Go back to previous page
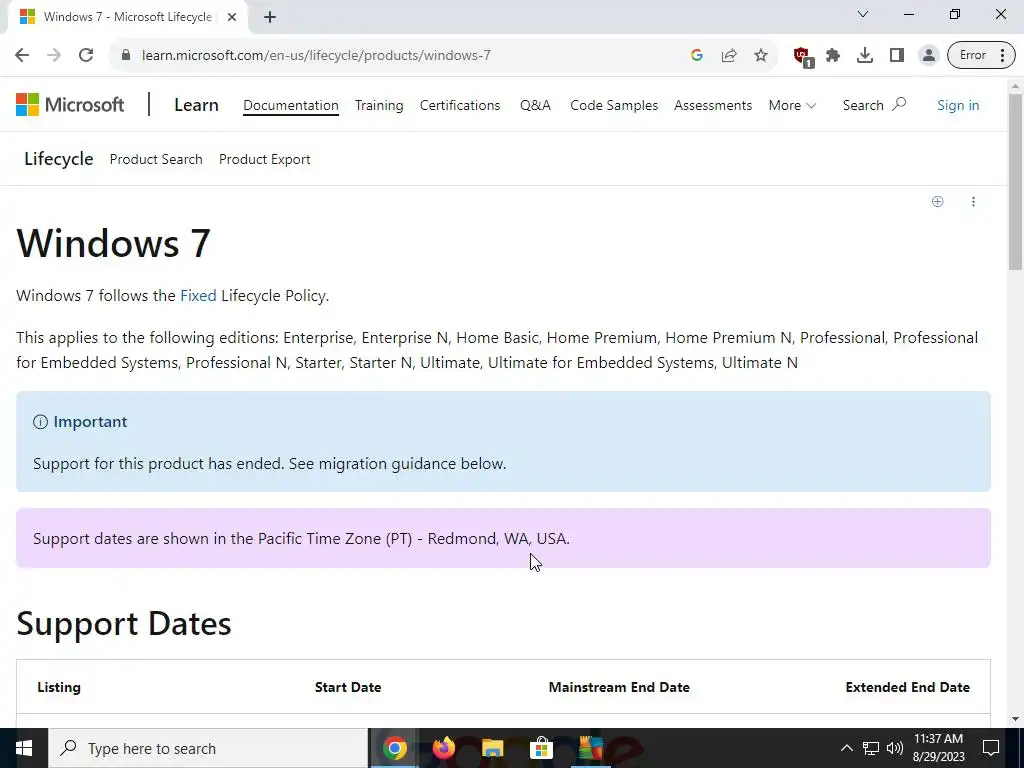This screenshot has height=768, width=1024. [22, 56]
